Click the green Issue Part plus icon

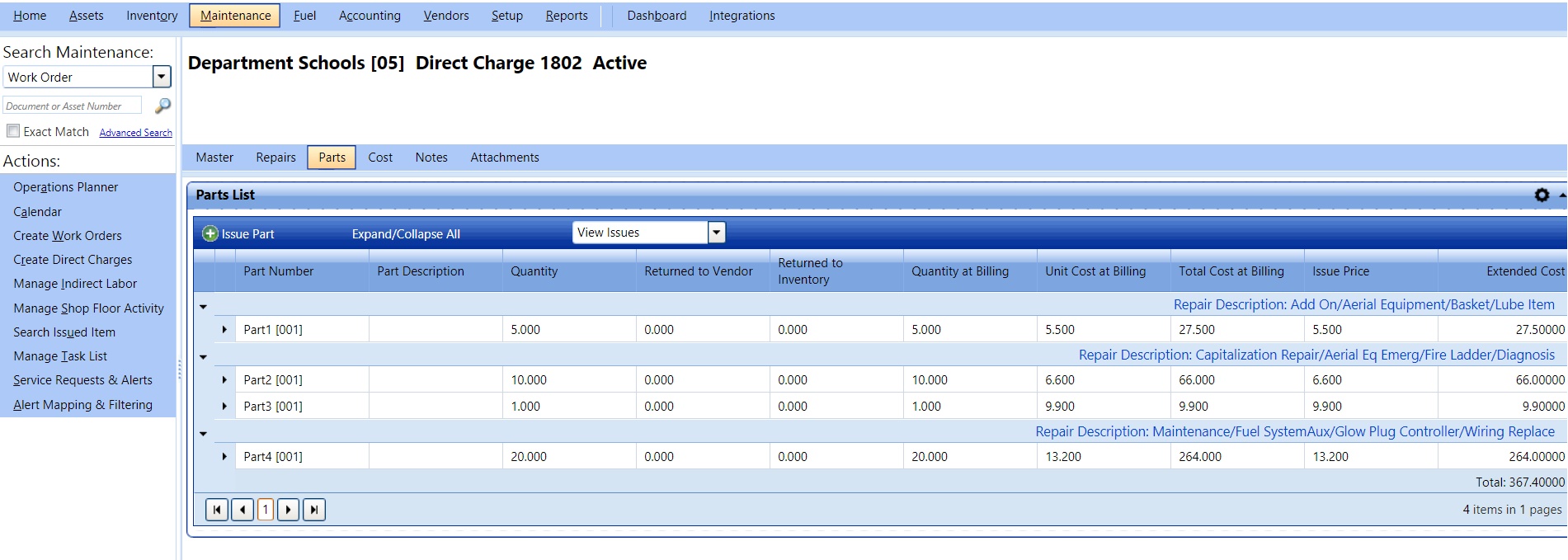pyautogui.click(x=210, y=233)
